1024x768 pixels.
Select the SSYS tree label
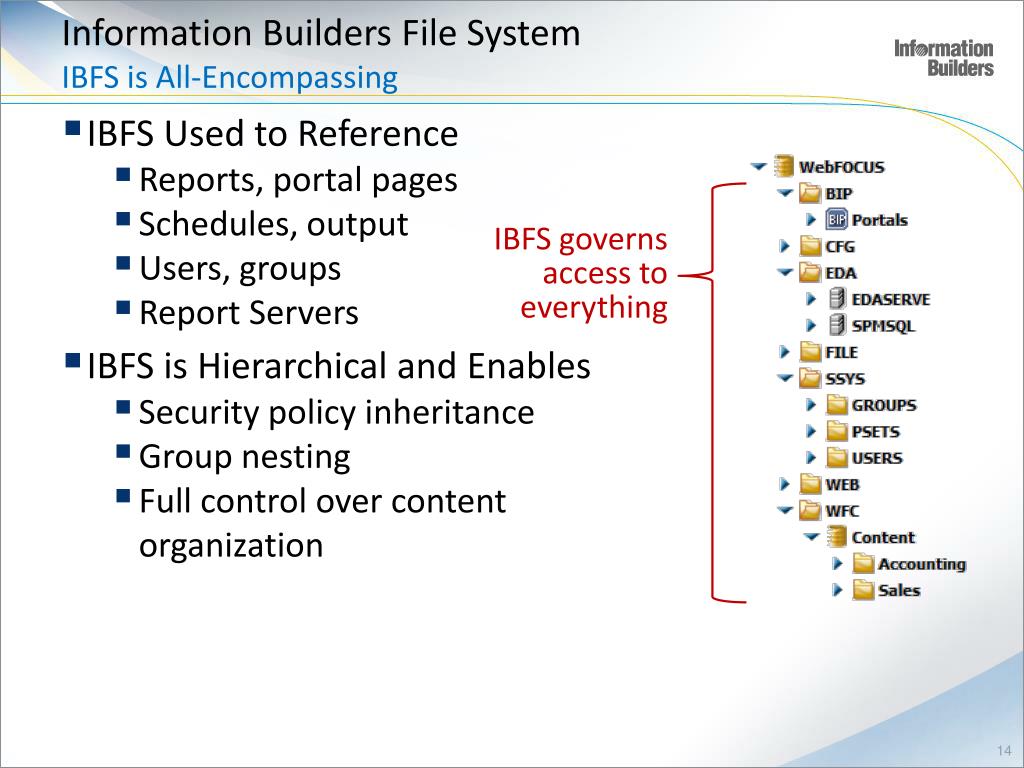[845, 379]
